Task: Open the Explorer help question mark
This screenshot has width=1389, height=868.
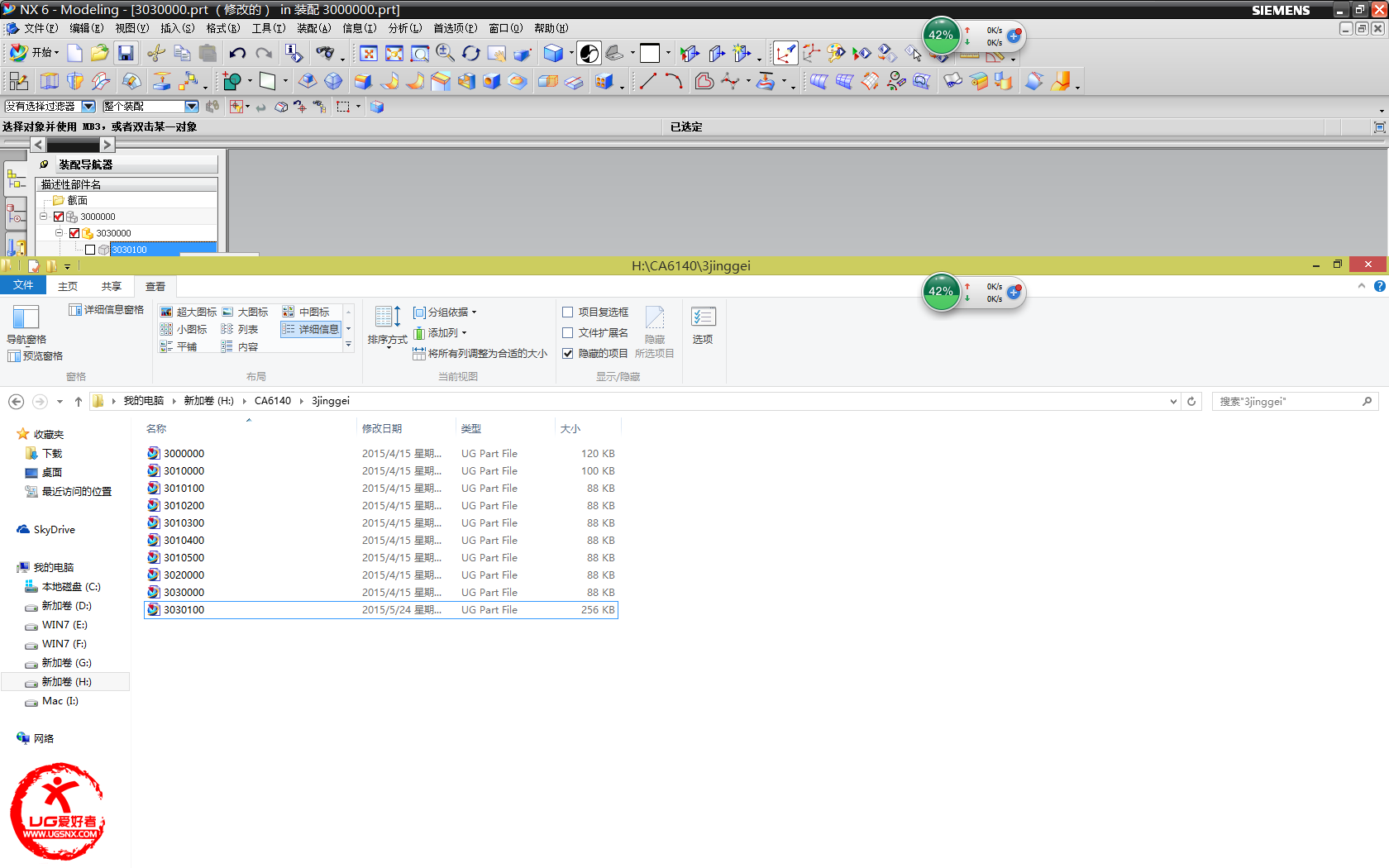Action: (1379, 286)
